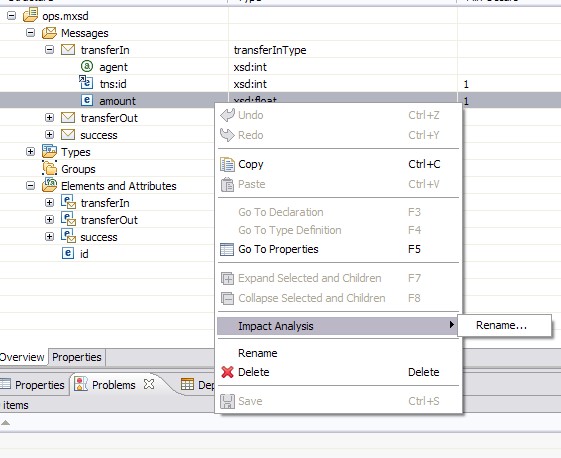Image resolution: width=561 pixels, height=458 pixels.
Task: Expand the success message under Messages
Action: coord(49,135)
